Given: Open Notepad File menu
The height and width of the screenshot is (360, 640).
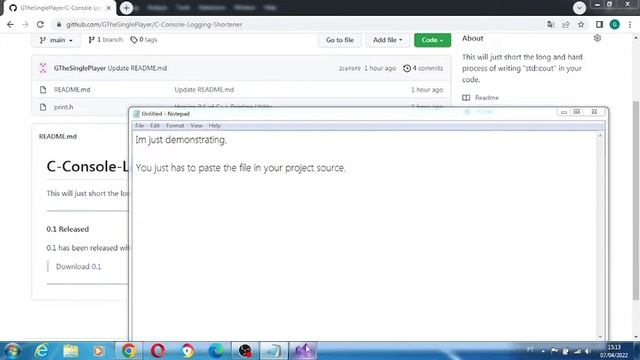Looking at the screenshot, I should tap(140, 126).
